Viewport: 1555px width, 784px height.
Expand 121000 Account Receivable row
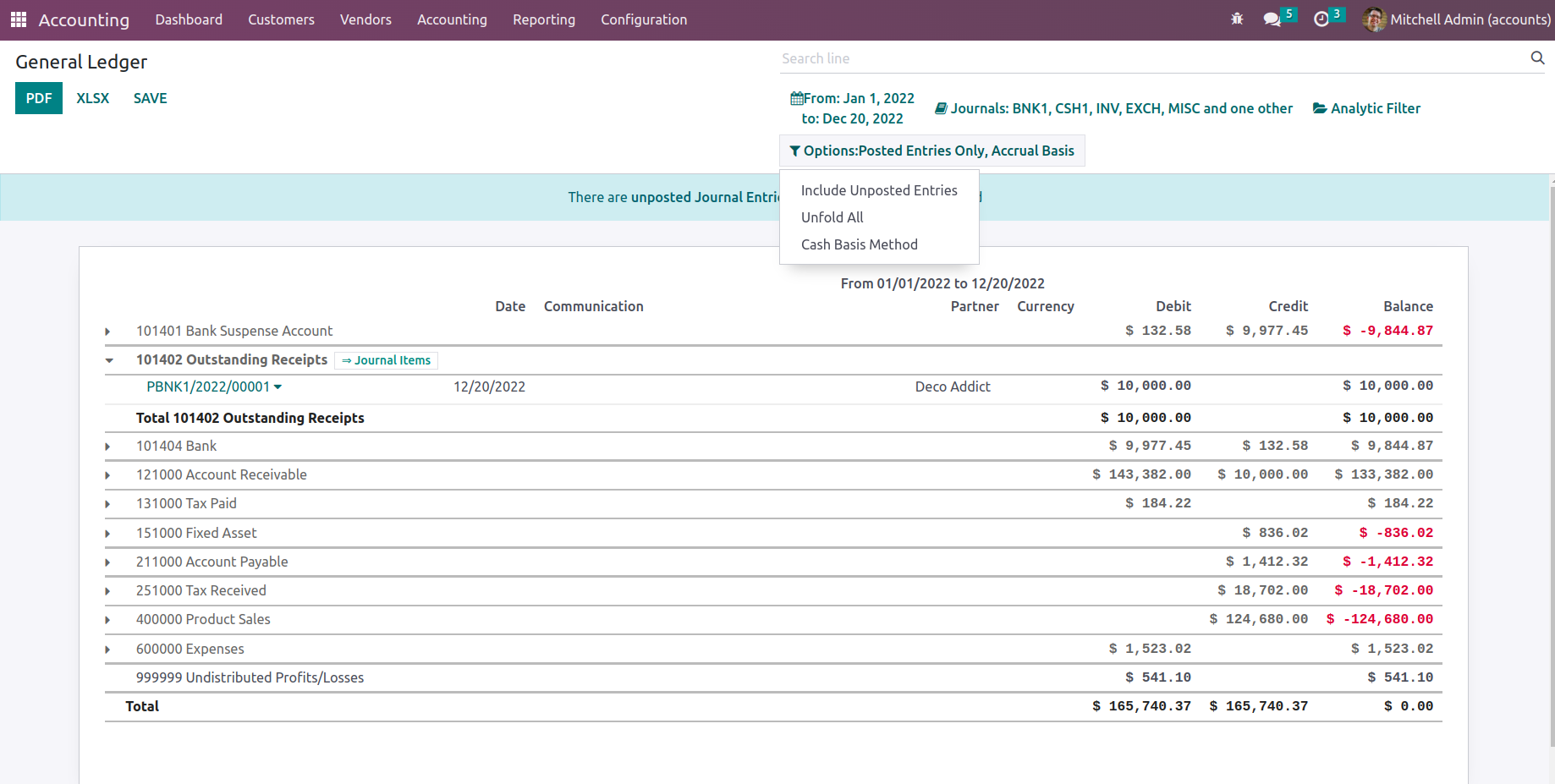tap(107, 475)
